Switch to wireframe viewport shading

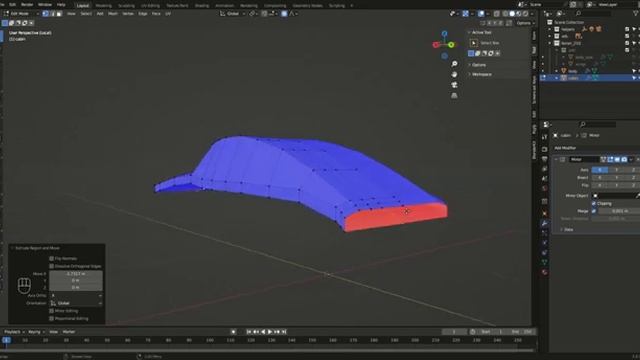[x=505, y=13]
